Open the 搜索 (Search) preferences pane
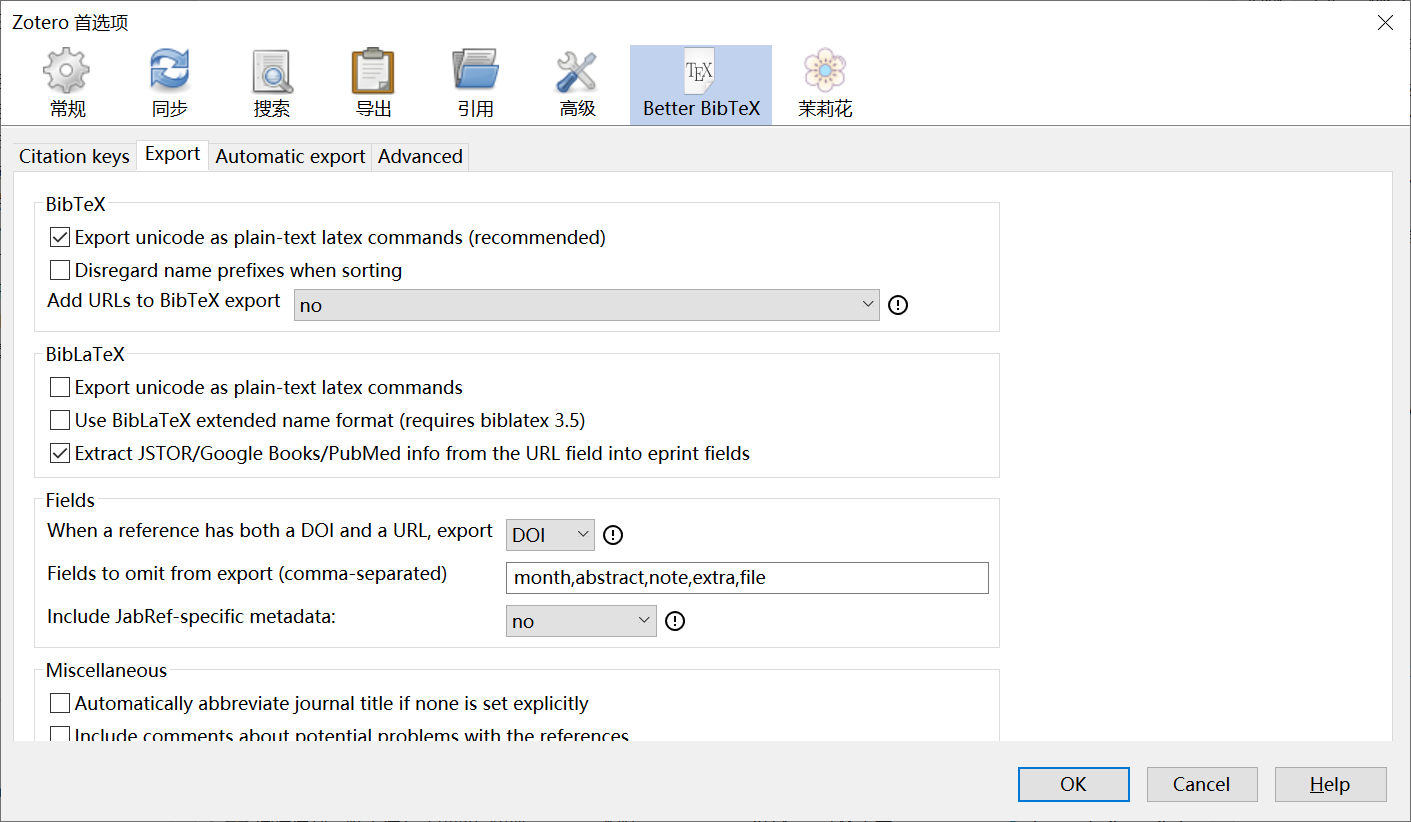Image resolution: width=1411 pixels, height=822 pixels. pyautogui.click(x=272, y=85)
